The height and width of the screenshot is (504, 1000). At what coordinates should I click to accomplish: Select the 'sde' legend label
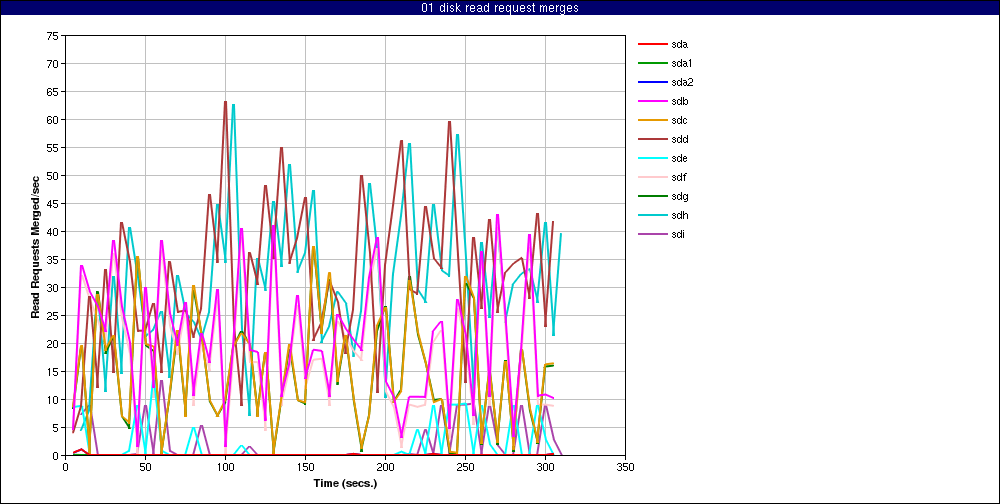pyautogui.click(x=679, y=158)
